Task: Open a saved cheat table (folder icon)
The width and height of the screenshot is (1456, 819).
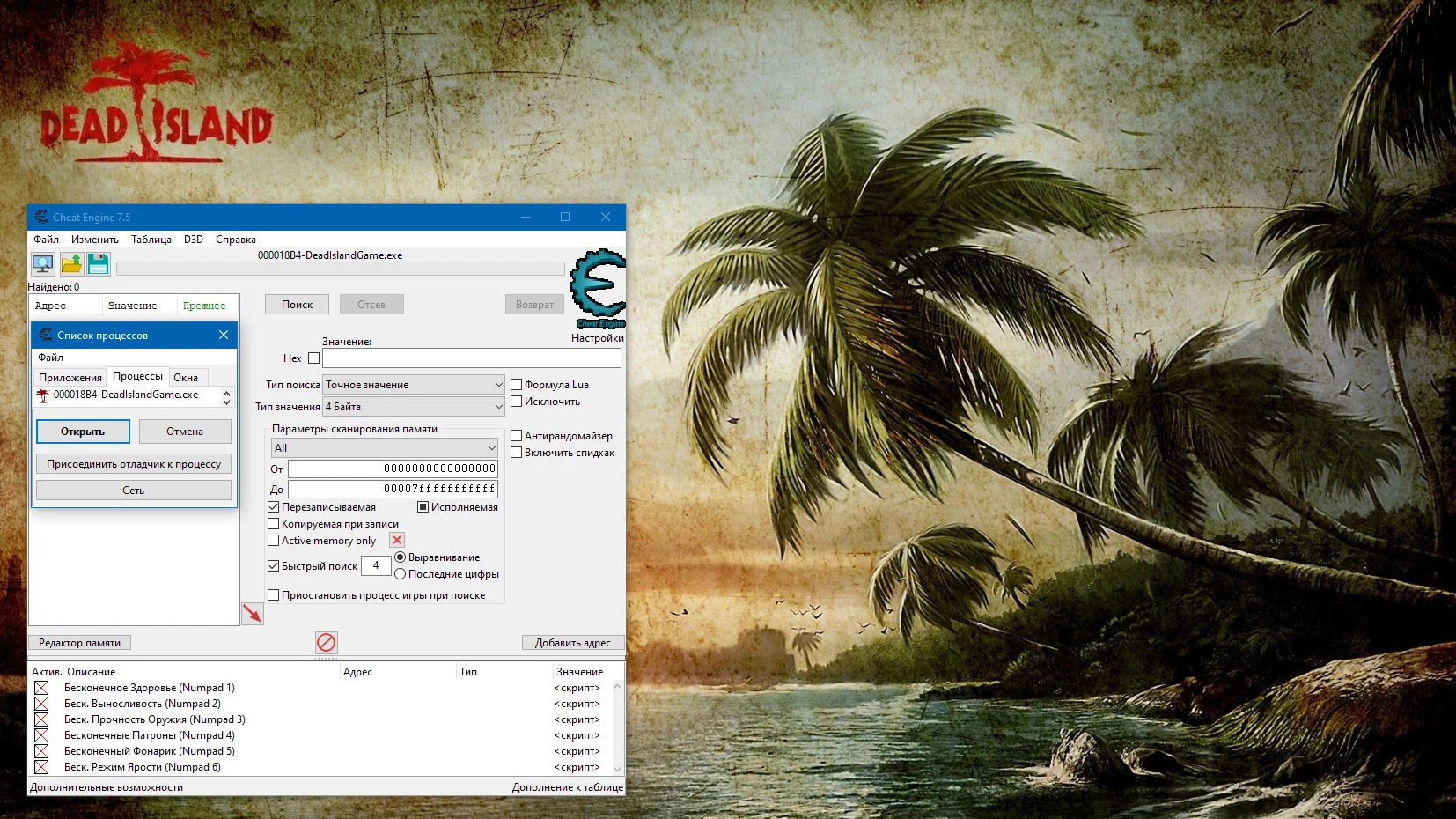Action: point(71,263)
